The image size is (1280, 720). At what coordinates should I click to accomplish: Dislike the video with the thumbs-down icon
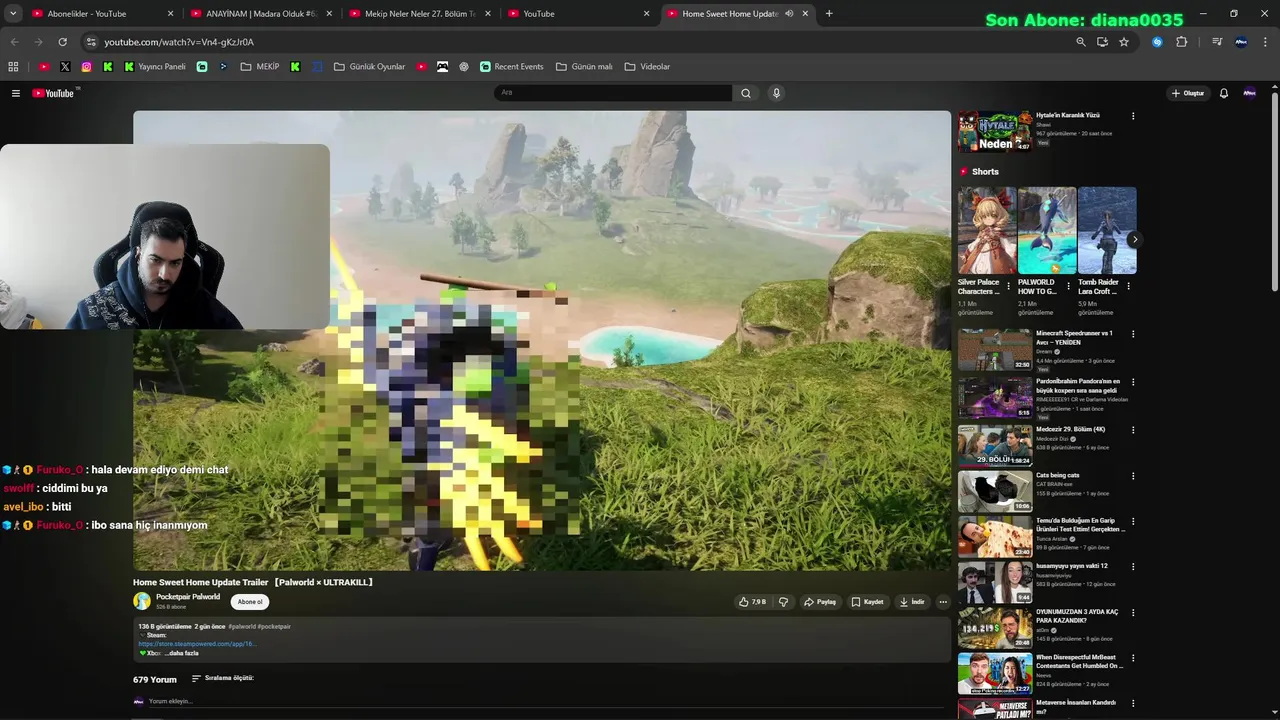[783, 602]
